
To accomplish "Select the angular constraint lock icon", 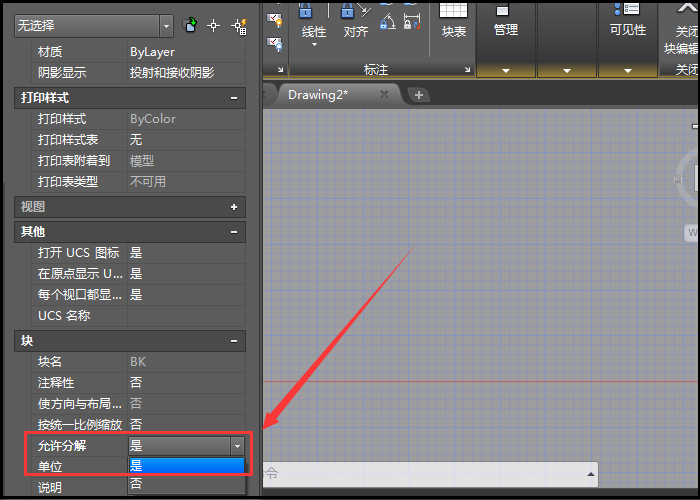I will click(x=388, y=21).
